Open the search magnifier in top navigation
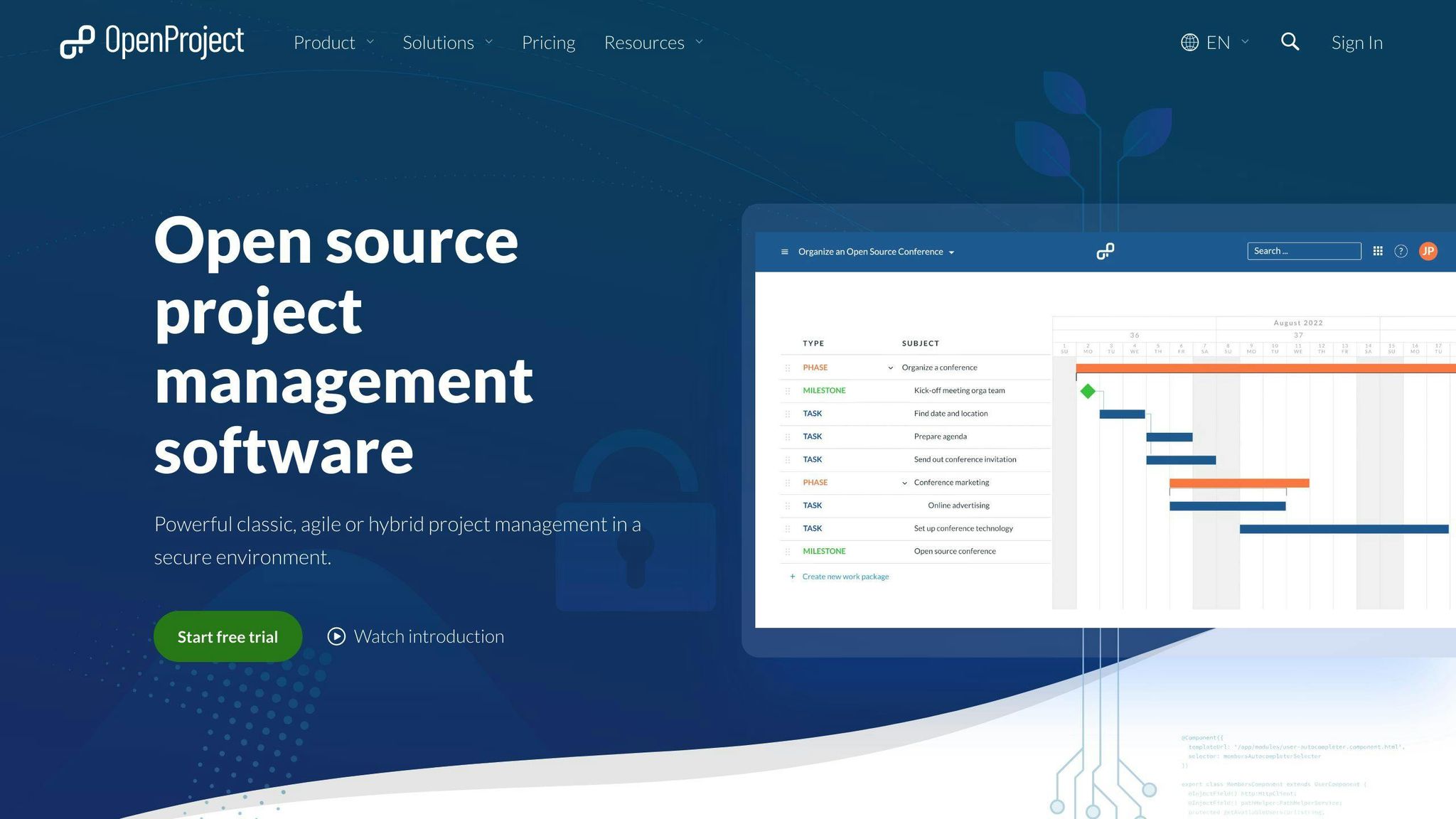This screenshot has width=1456, height=819. pos(1290,43)
